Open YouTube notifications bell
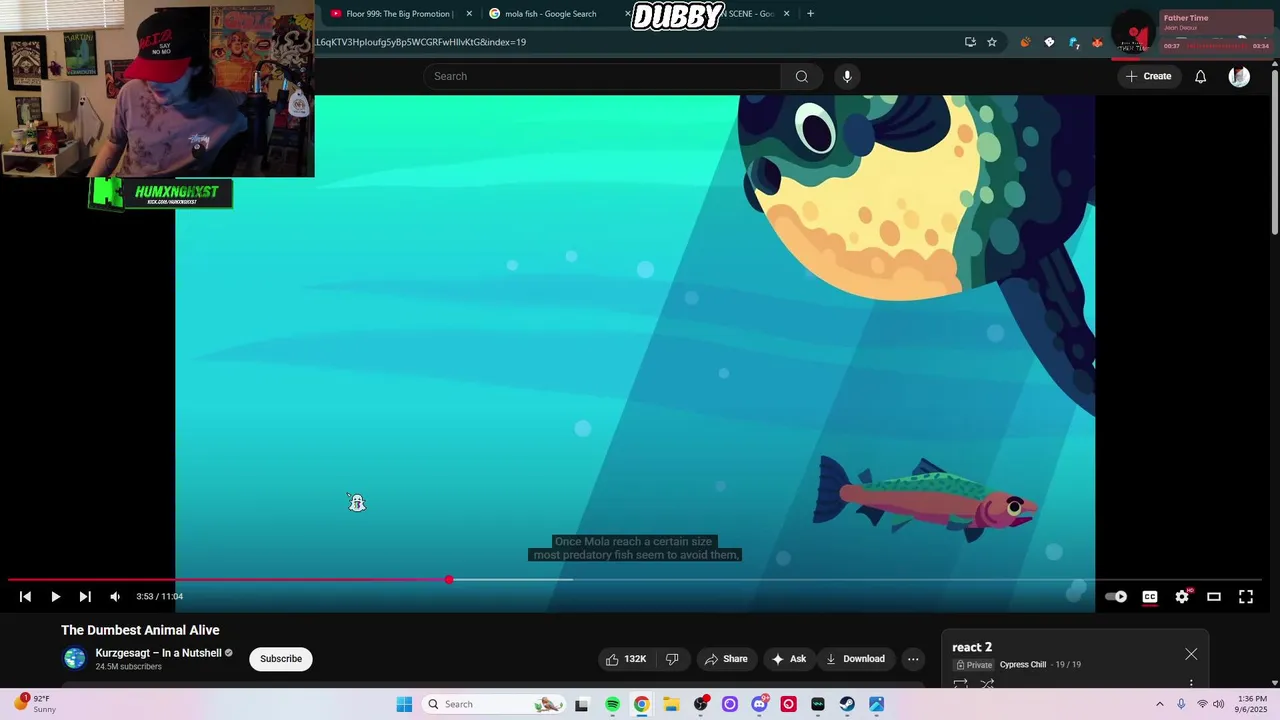The height and width of the screenshot is (720, 1280). tap(1201, 76)
